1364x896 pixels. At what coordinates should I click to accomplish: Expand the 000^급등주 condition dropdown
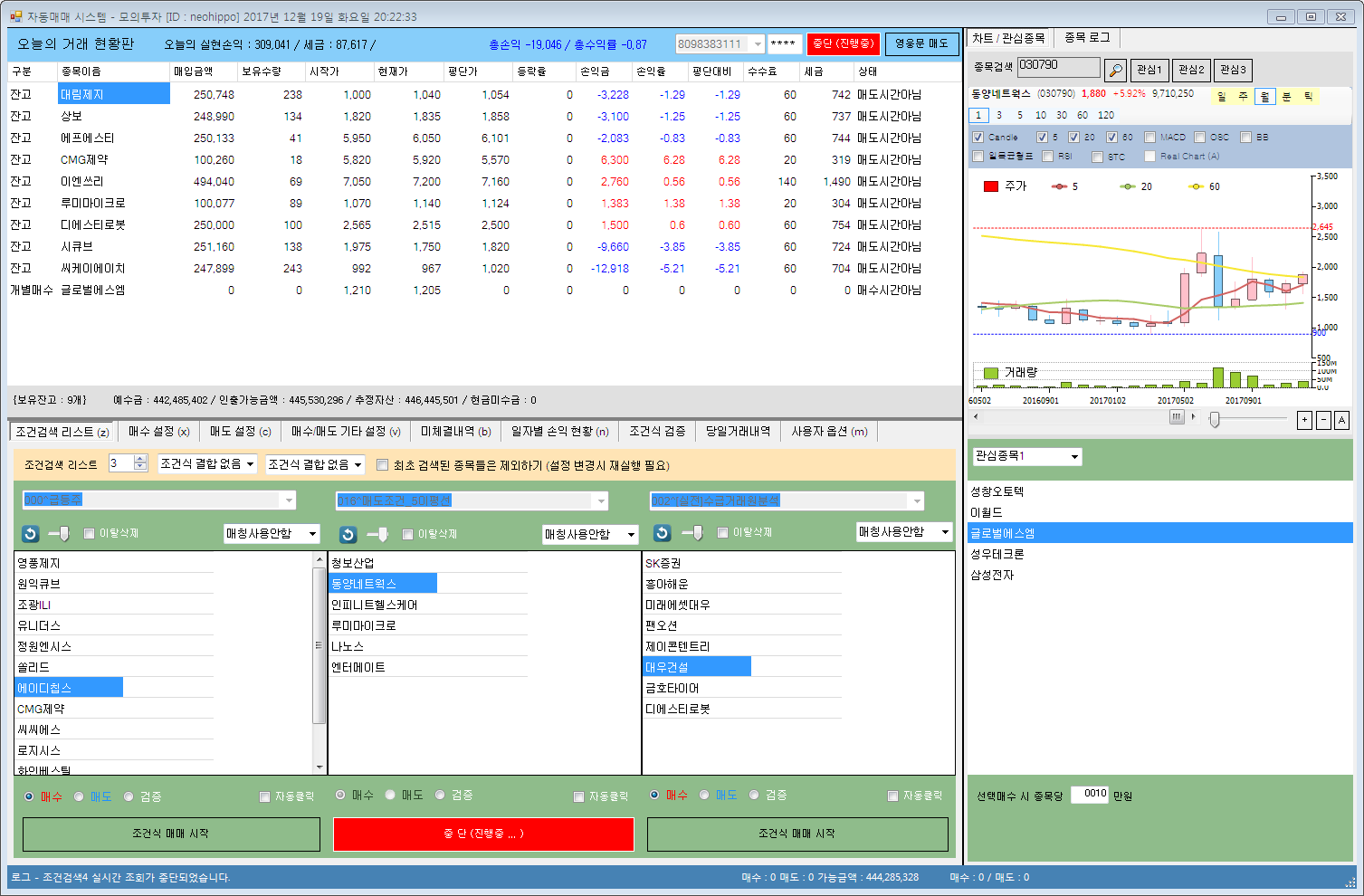(289, 500)
